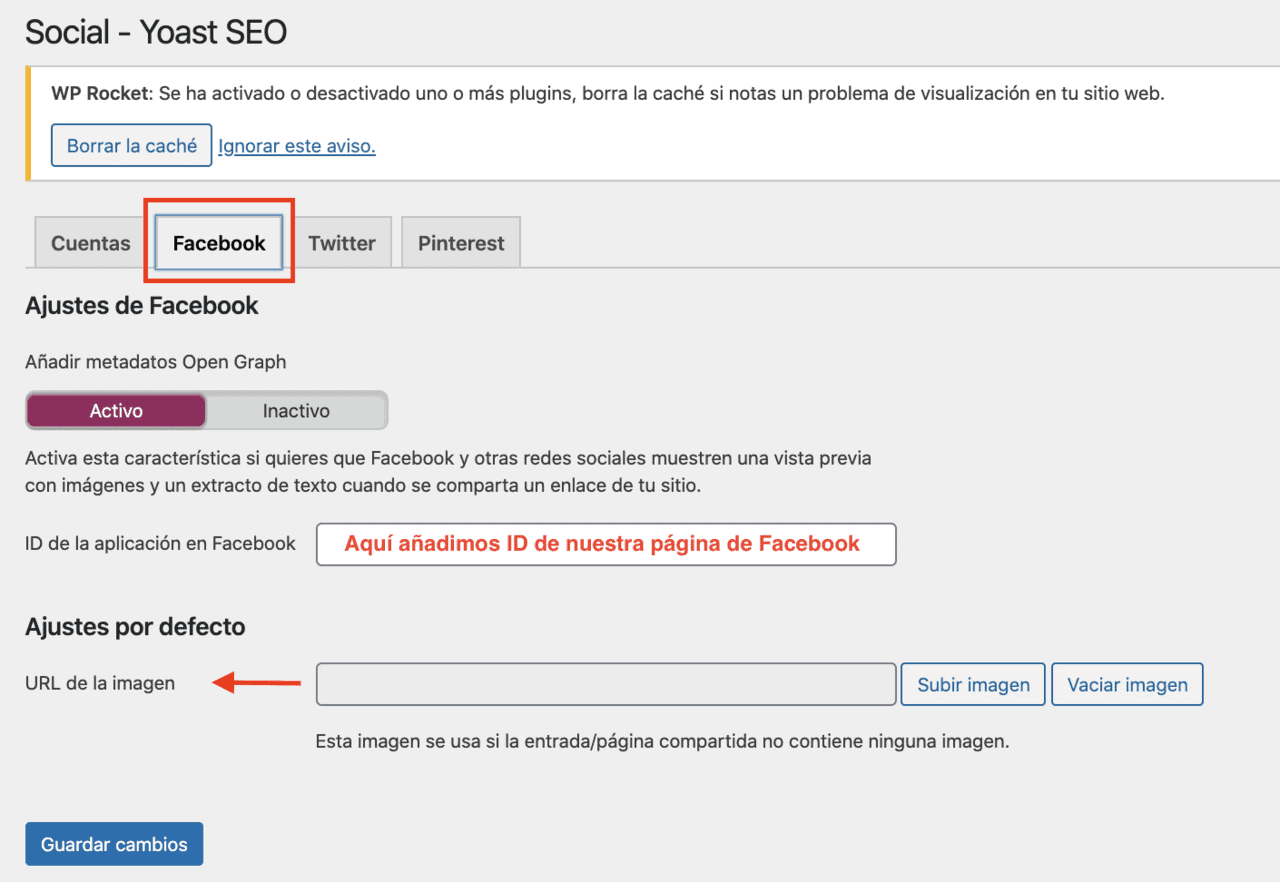Open the Pinterest tab
The width and height of the screenshot is (1280, 882).
pyautogui.click(x=461, y=243)
